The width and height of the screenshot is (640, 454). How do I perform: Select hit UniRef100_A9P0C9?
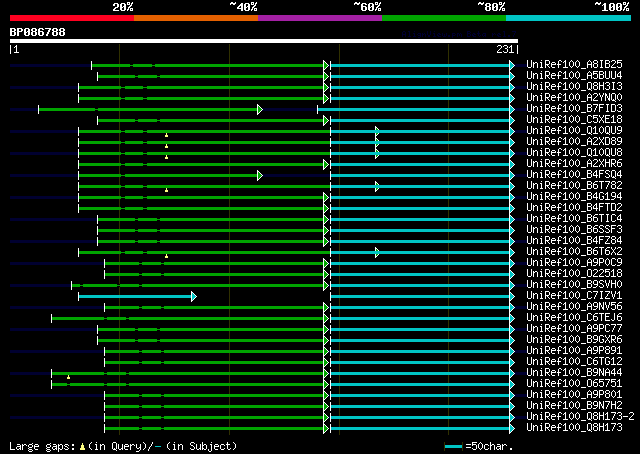(574, 263)
